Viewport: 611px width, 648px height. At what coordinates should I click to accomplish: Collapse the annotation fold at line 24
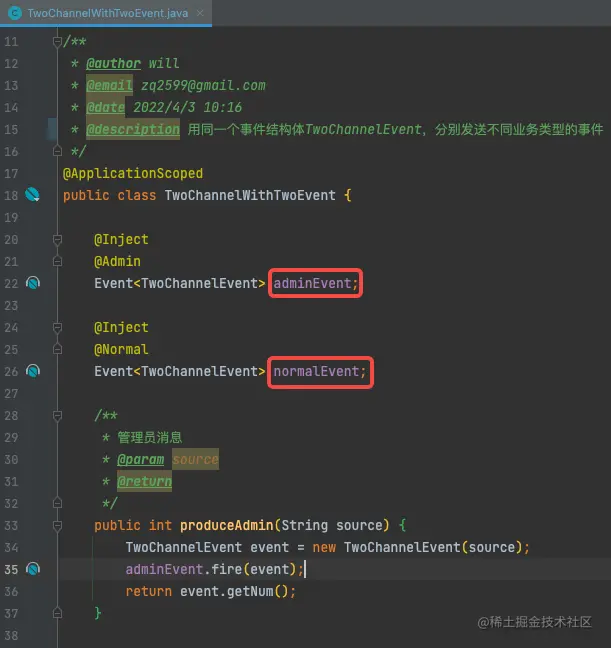coord(57,327)
